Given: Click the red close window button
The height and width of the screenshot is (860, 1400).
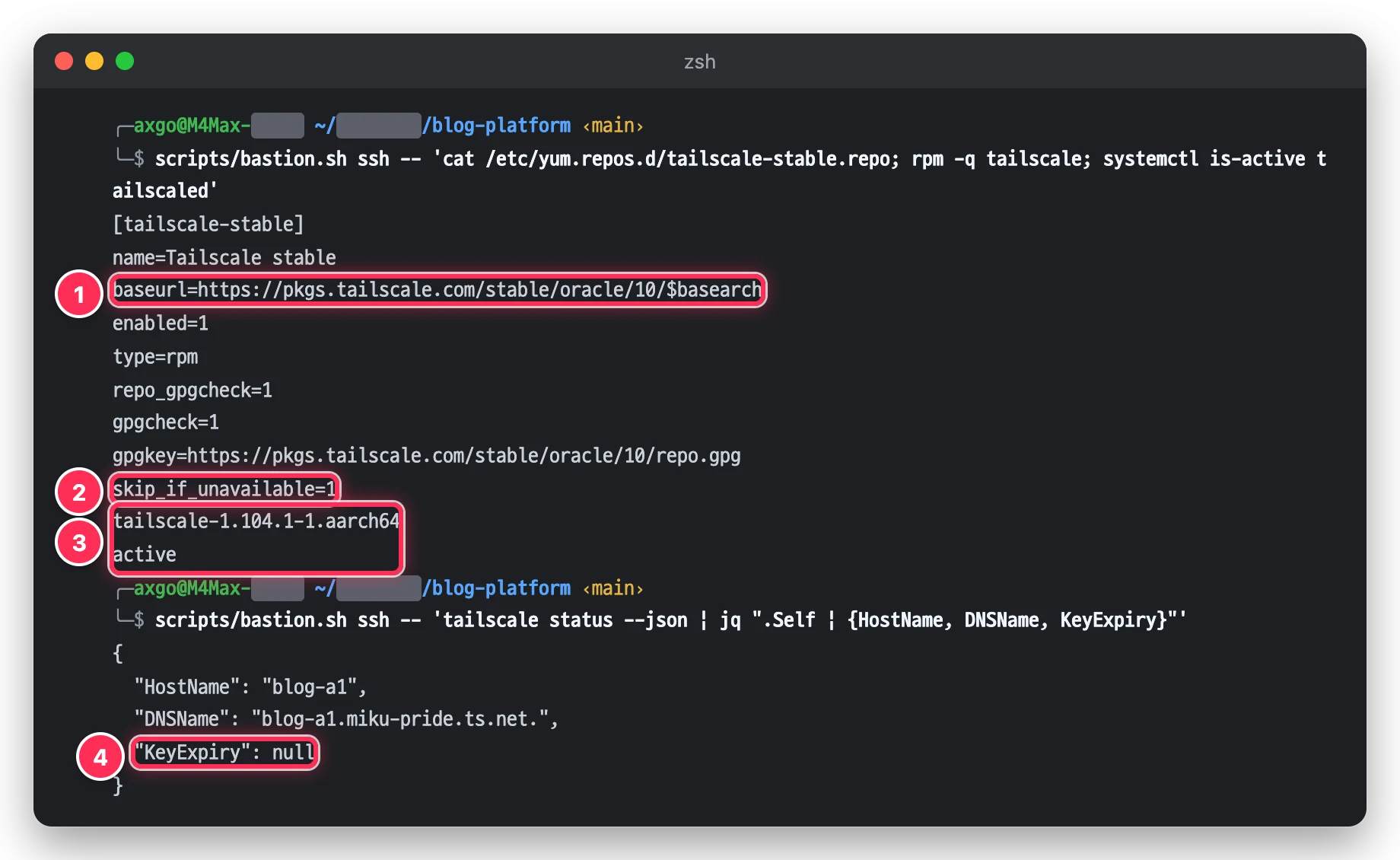Looking at the screenshot, I should coord(64,61).
